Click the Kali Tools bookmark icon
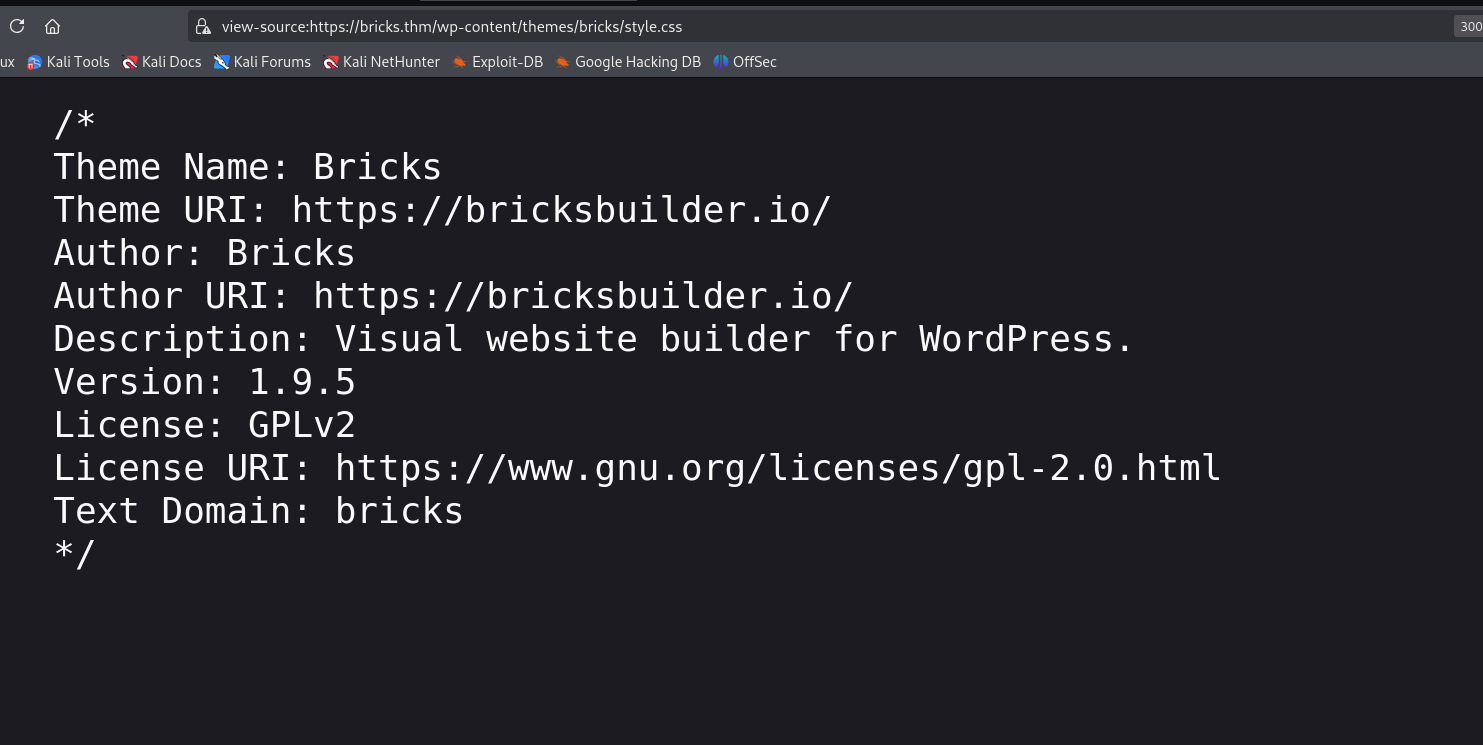Viewport: 1483px width, 745px height. click(35, 62)
